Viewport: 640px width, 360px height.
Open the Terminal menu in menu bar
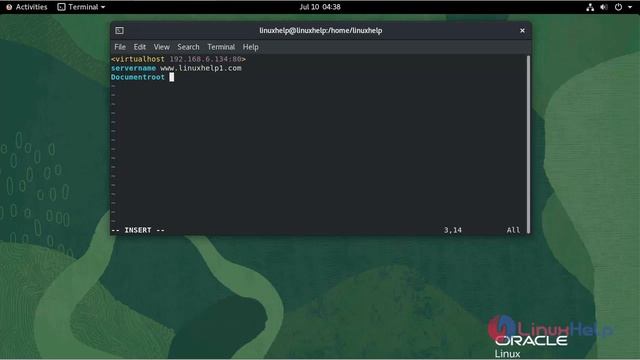pyautogui.click(x=221, y=47)
